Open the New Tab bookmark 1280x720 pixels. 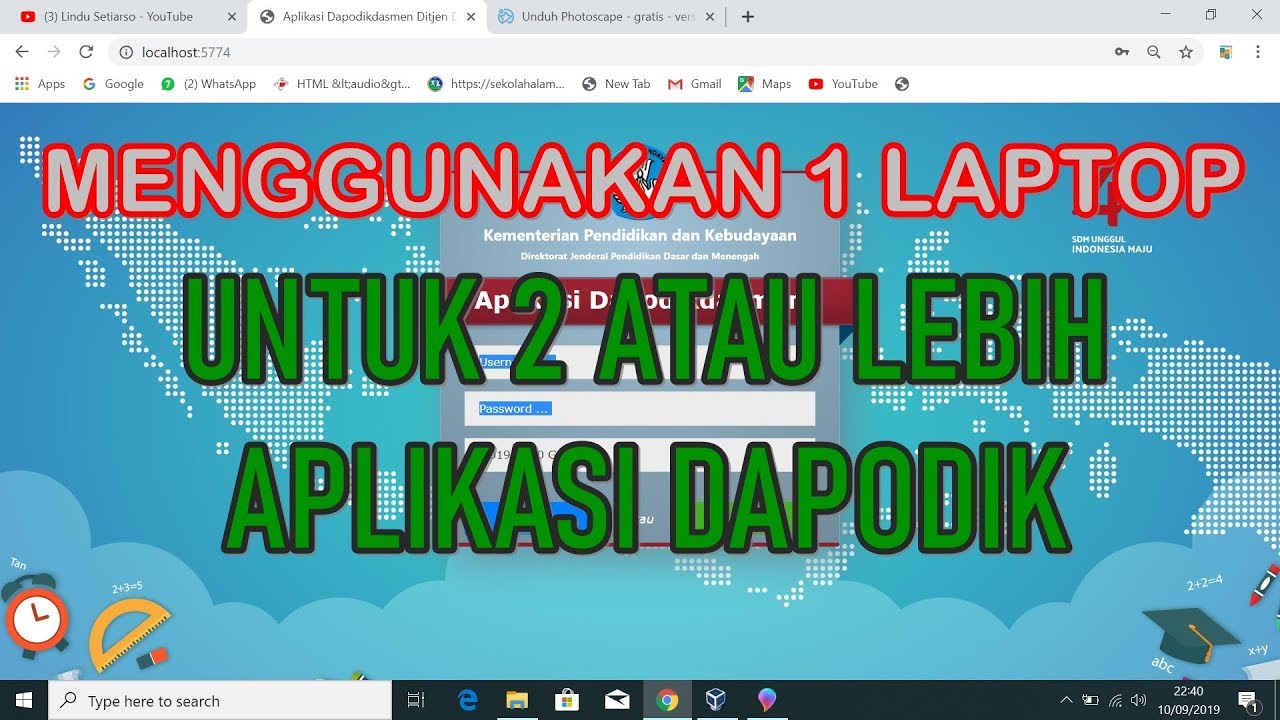(616, 84)
